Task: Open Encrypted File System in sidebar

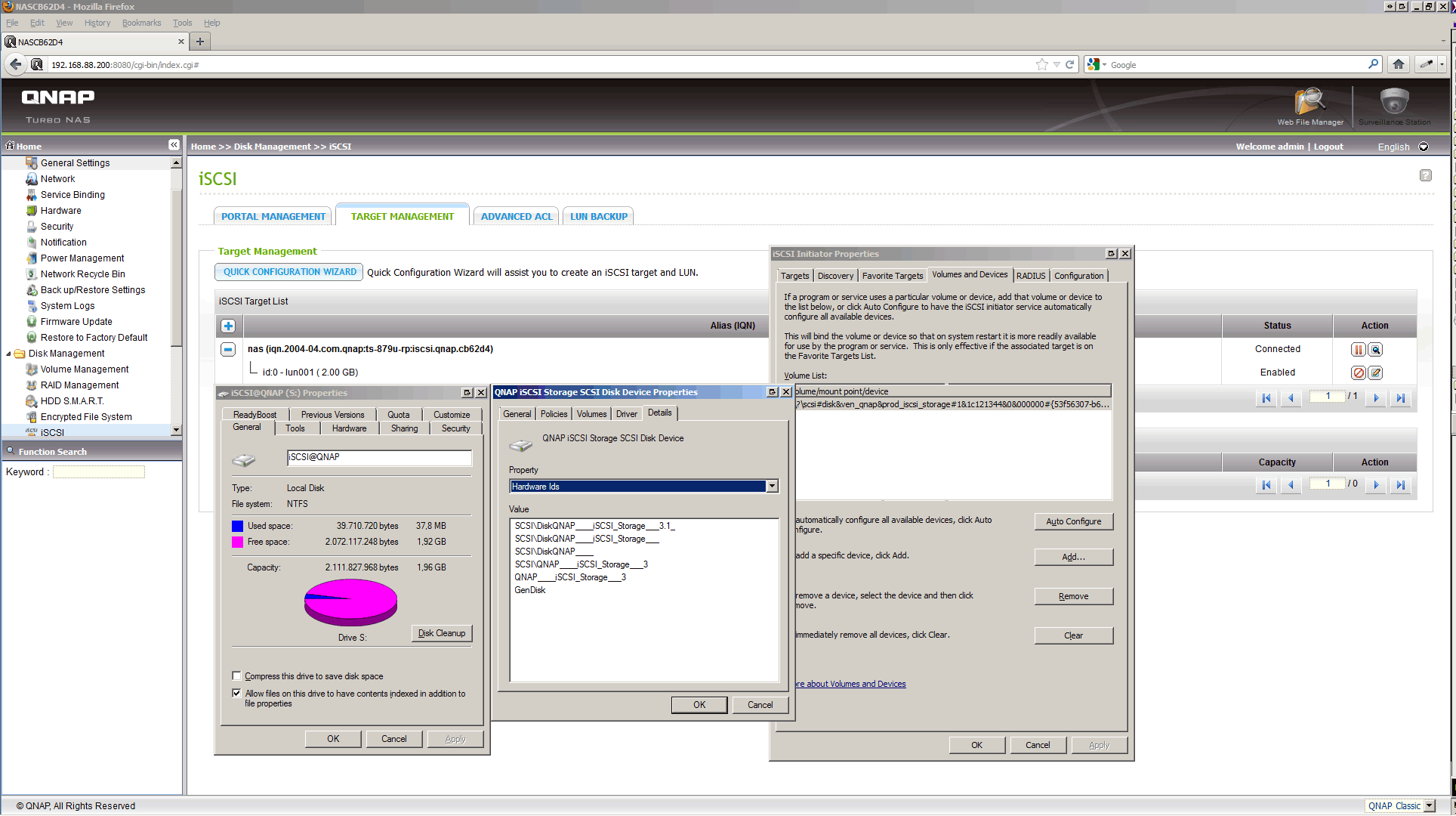Action: click(x=86, y=417)
